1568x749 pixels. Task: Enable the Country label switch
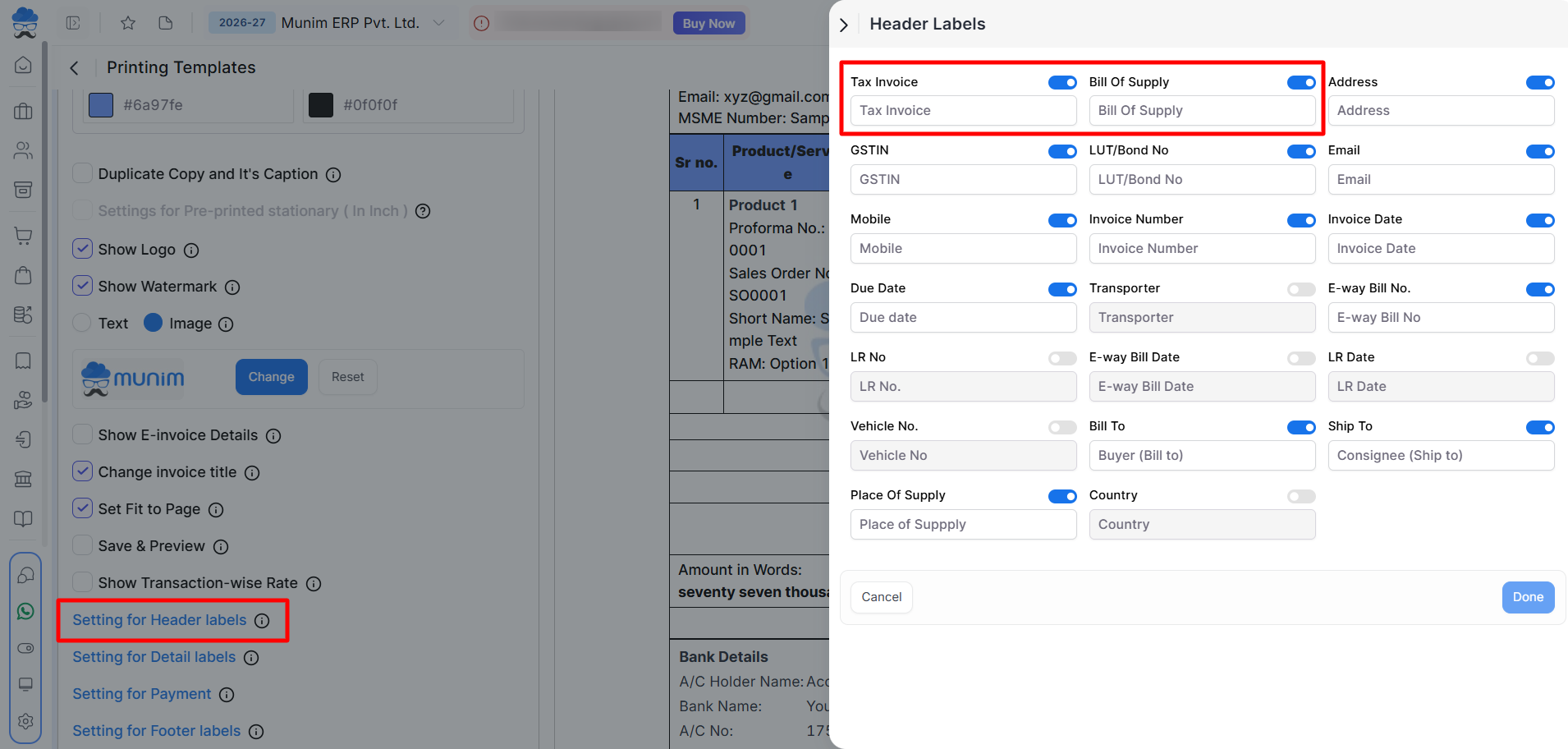(1301, 496)
